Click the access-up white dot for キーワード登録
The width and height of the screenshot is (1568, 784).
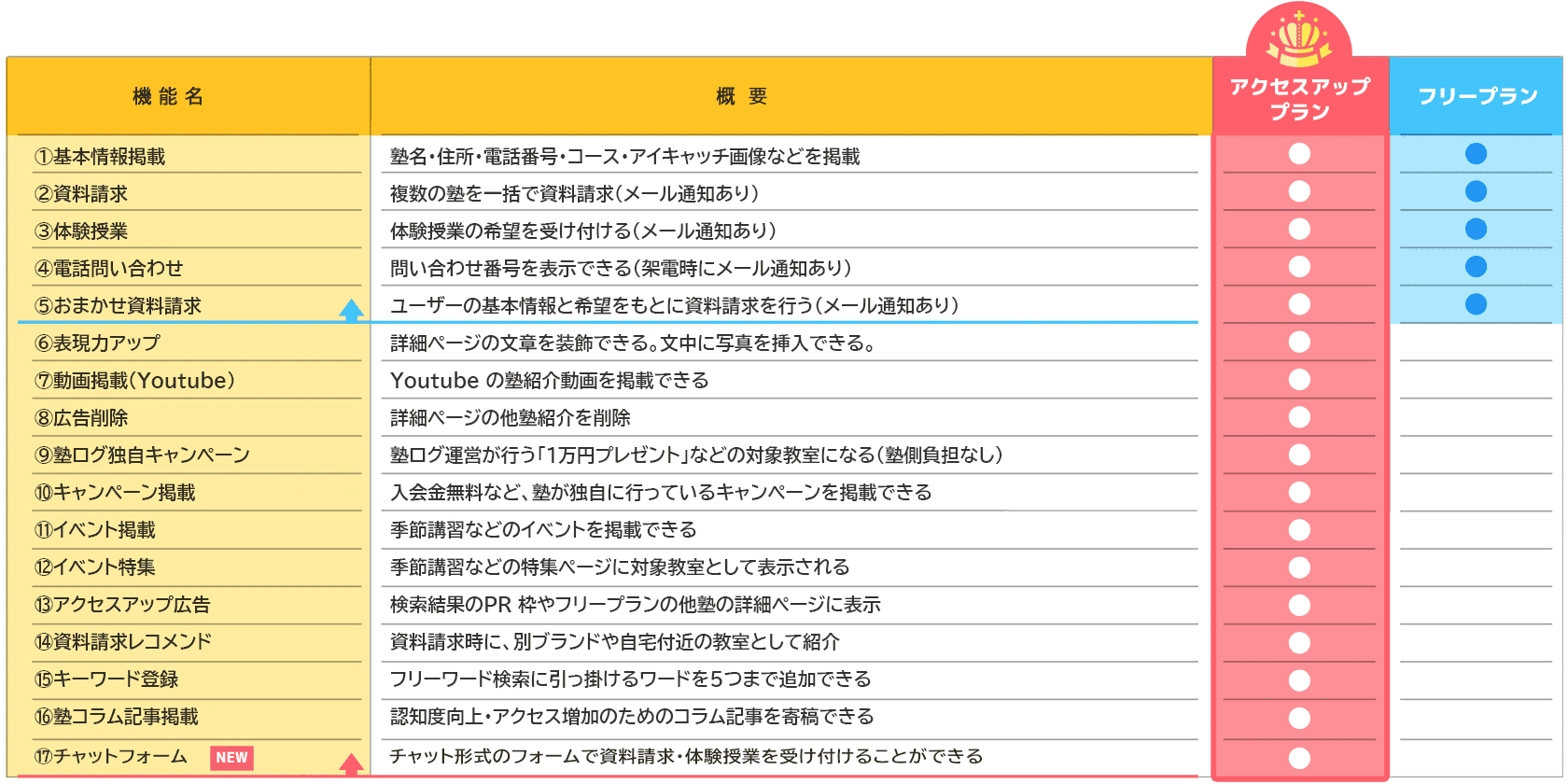pos(1299,680)
